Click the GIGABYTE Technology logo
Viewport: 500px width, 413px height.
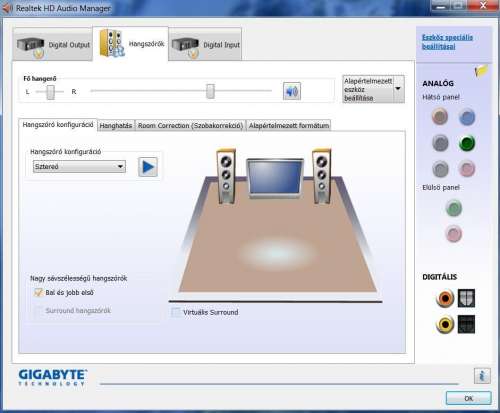(x=52, y=377)
